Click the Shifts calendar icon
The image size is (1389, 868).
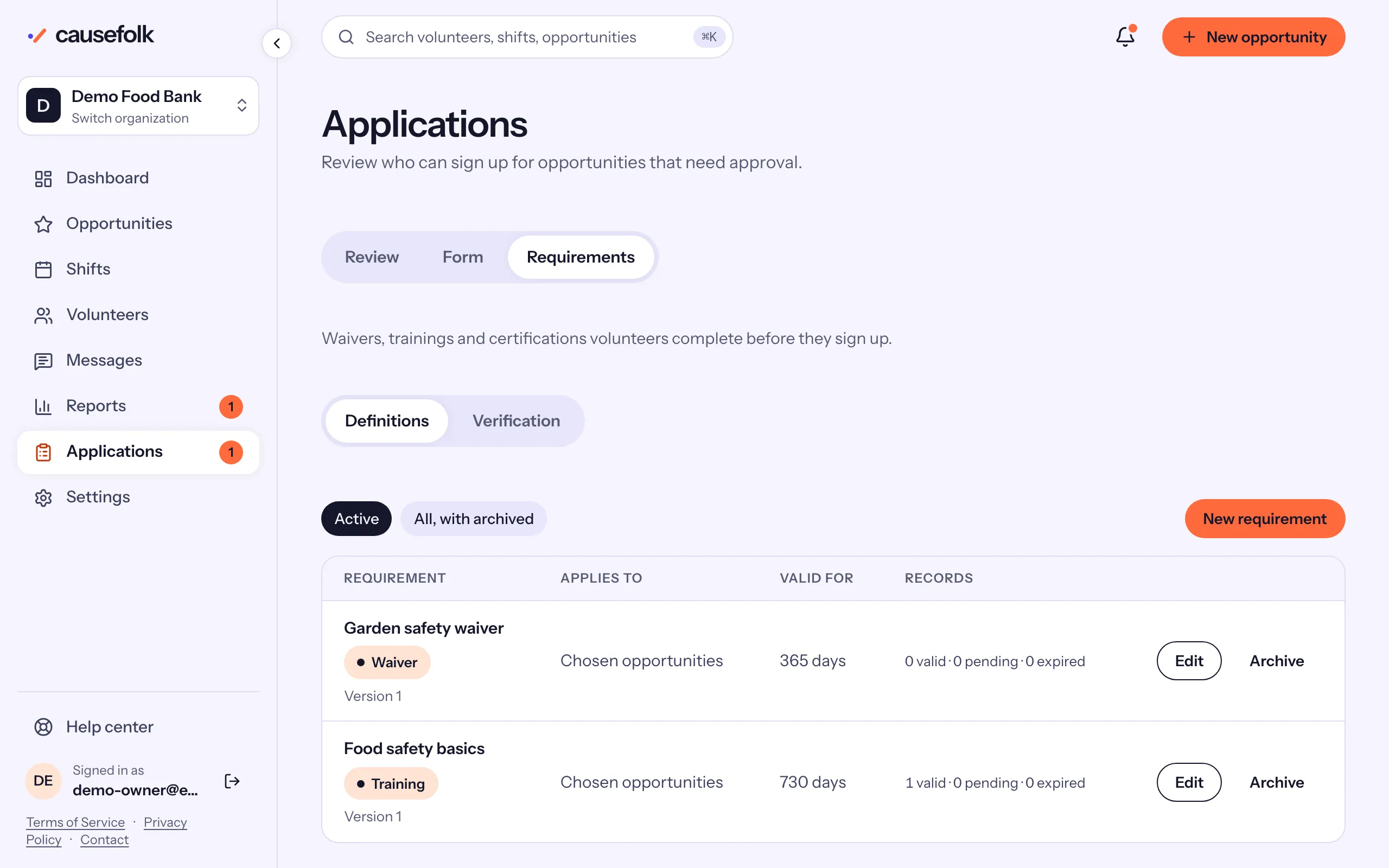pos(43,269)
